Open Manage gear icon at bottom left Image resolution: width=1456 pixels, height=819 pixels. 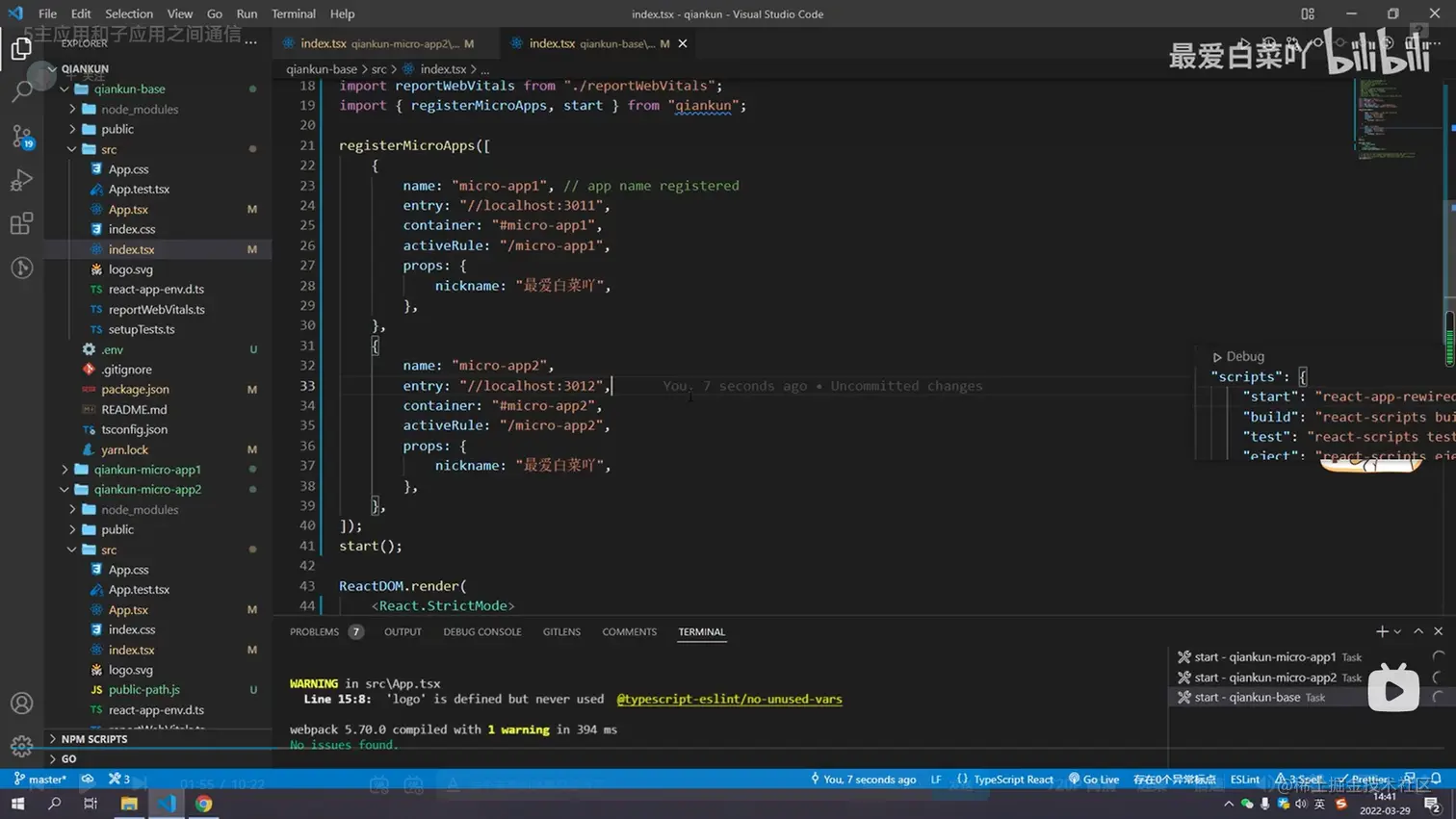point(21,746)
